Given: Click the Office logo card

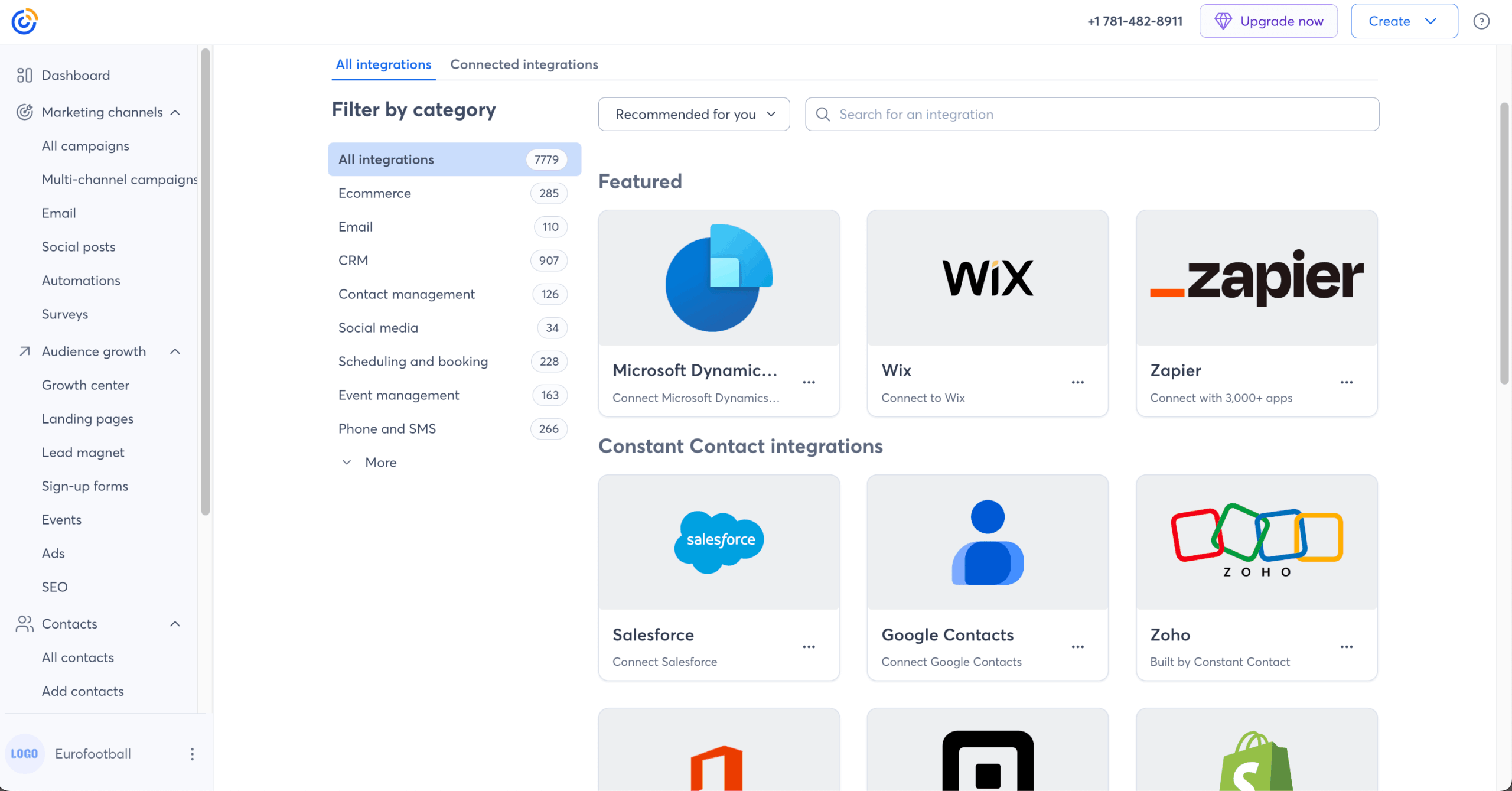Looking at the screenshot, I should pyautogui.click(x=719, y=750).
